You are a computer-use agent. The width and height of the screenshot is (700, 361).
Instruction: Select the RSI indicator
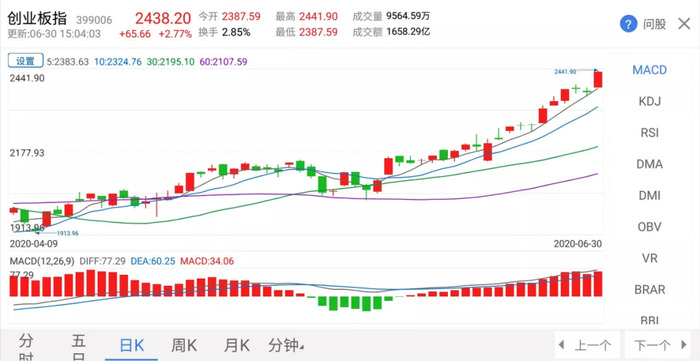(x=650, y=133)
